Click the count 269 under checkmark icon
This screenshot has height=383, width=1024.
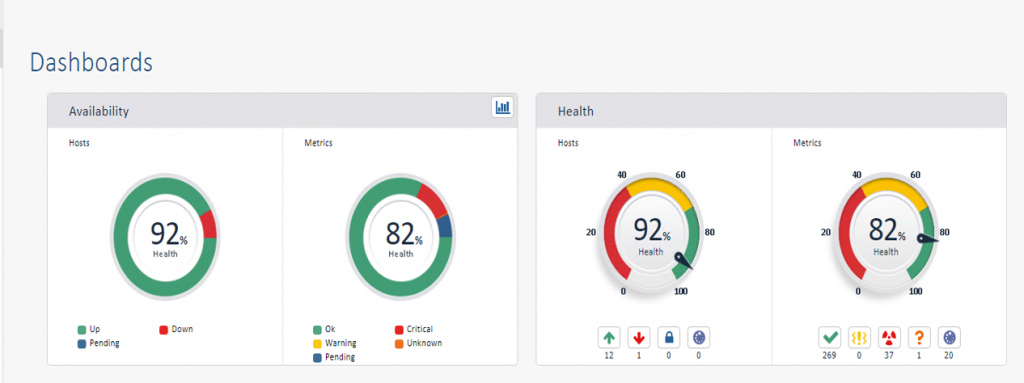point(829,355)
